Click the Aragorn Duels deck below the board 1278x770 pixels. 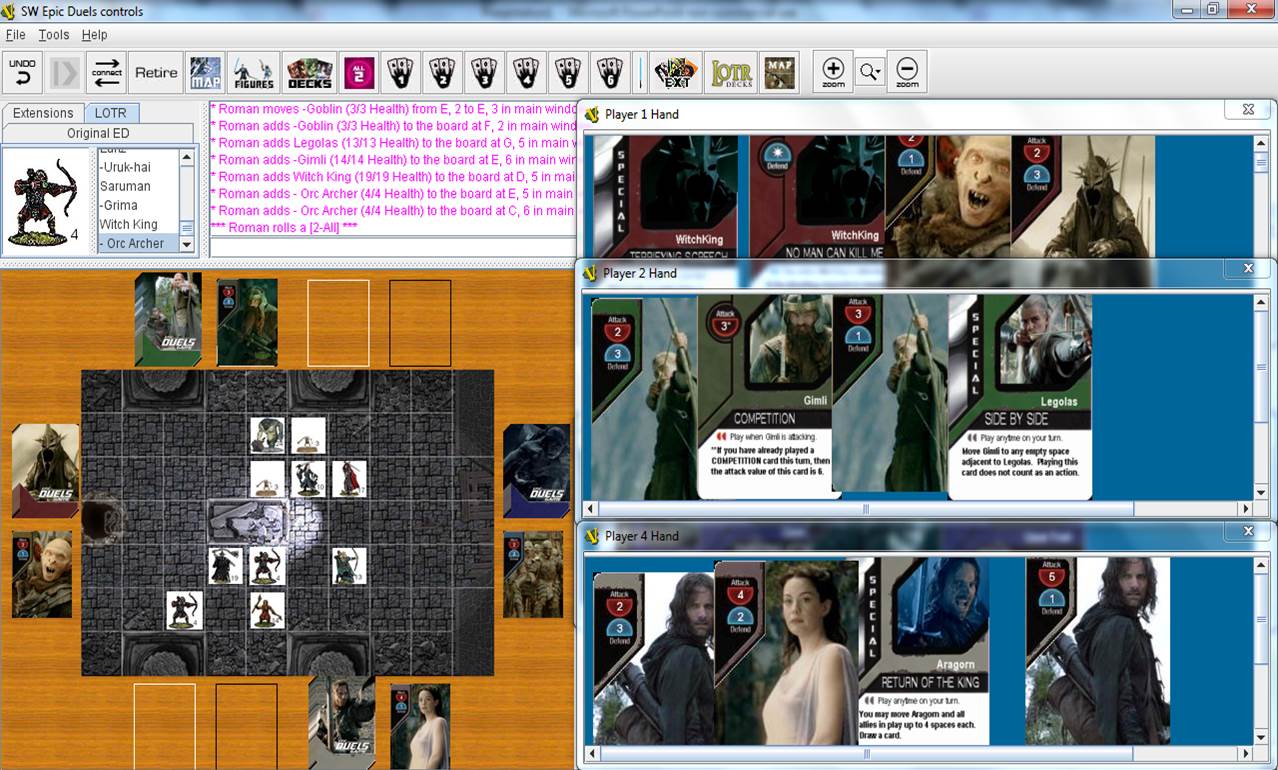(342, 722)
